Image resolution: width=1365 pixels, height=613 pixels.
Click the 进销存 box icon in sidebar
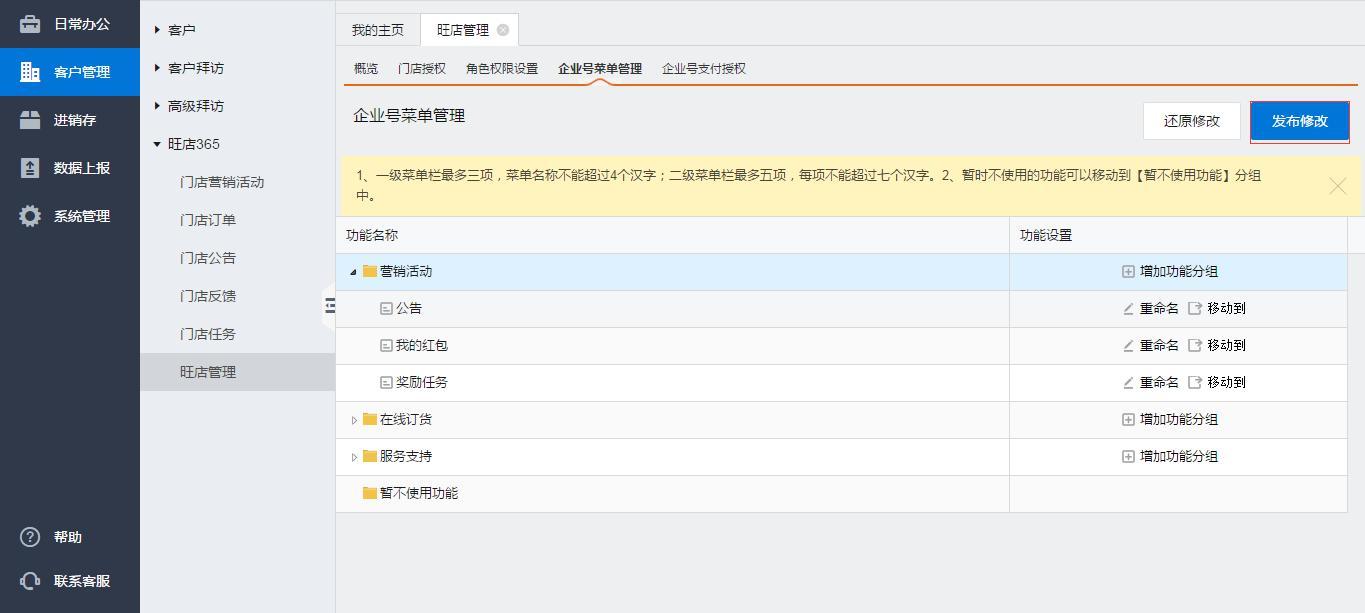[x=30, y=120]
